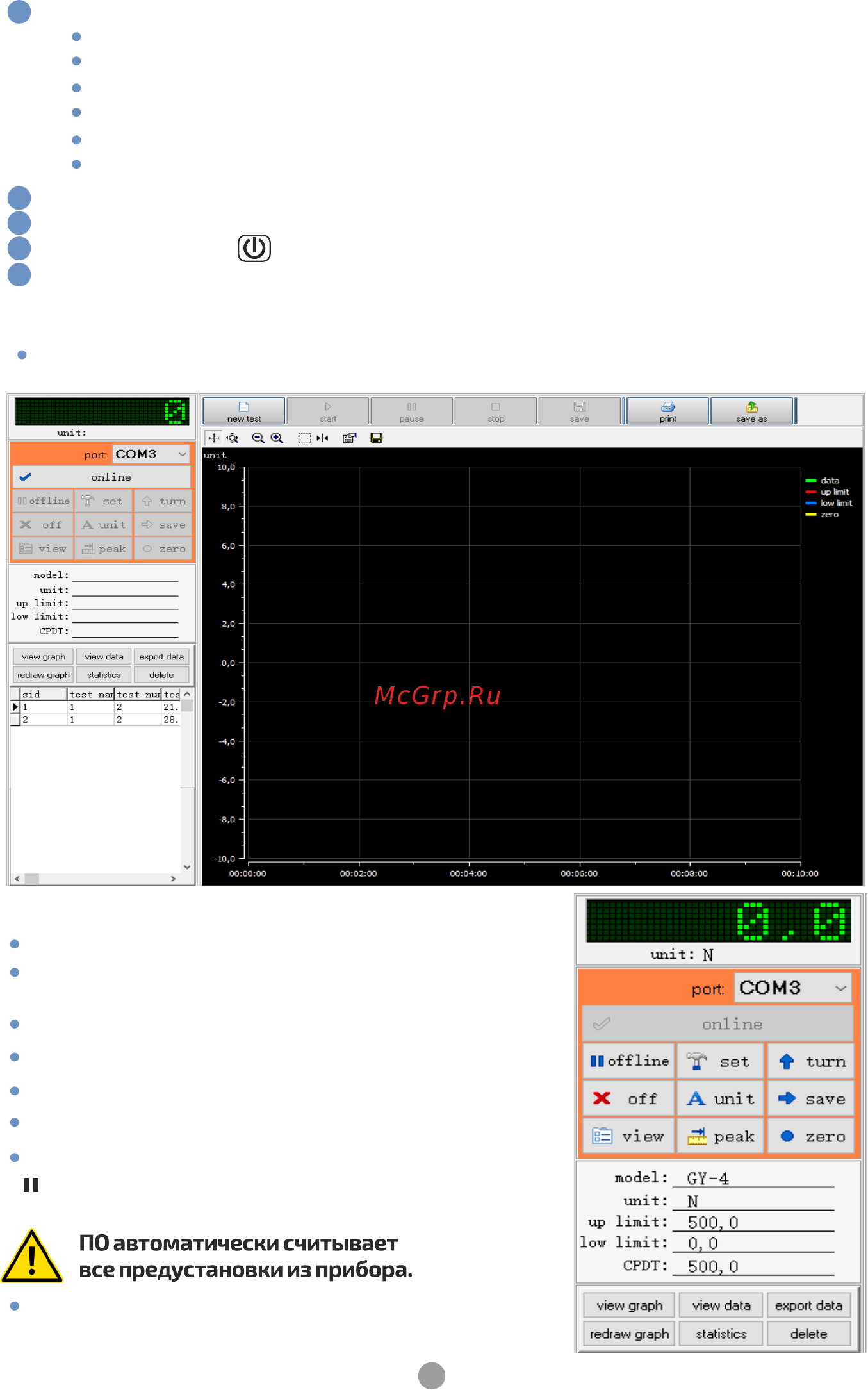Click the hammer set button in enlarged panel
Image resolution: width=868 pixels, height=1390 pixels.
click(x=721, y=1061)
